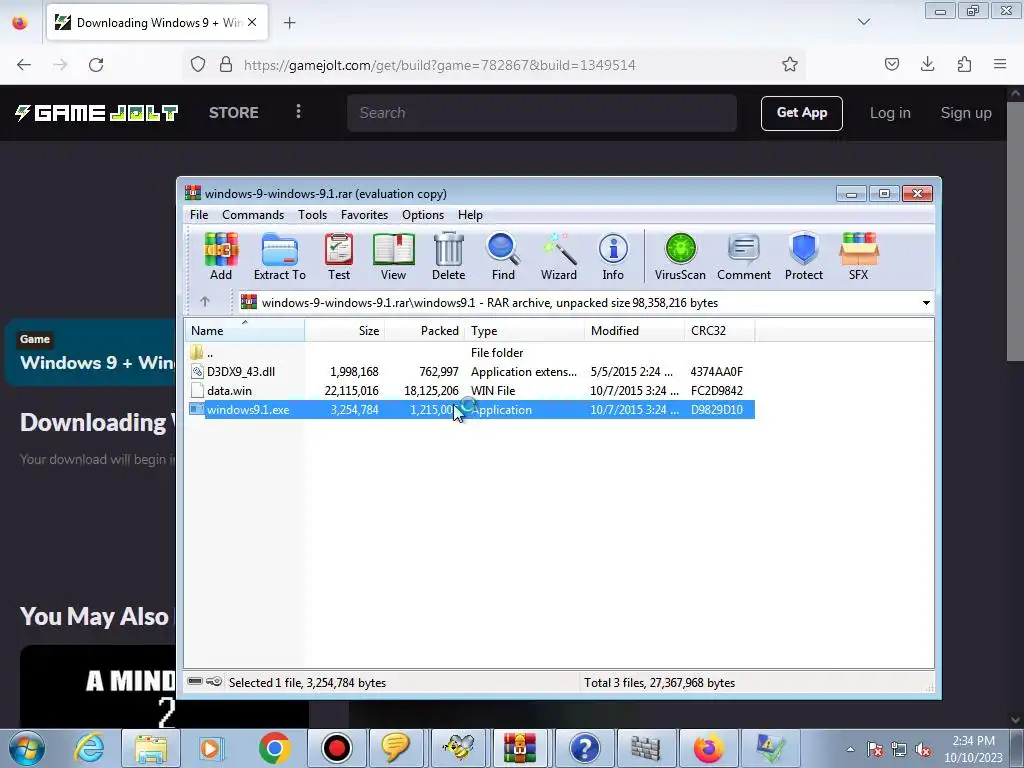1024x768 pixels.
Task: Open the Firefox hamburger menu
Action: point(1000,64)
